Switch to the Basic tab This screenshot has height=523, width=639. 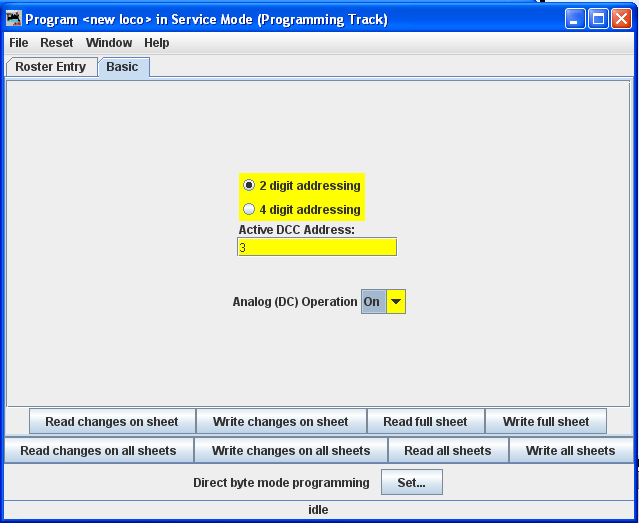coord(123,67)
